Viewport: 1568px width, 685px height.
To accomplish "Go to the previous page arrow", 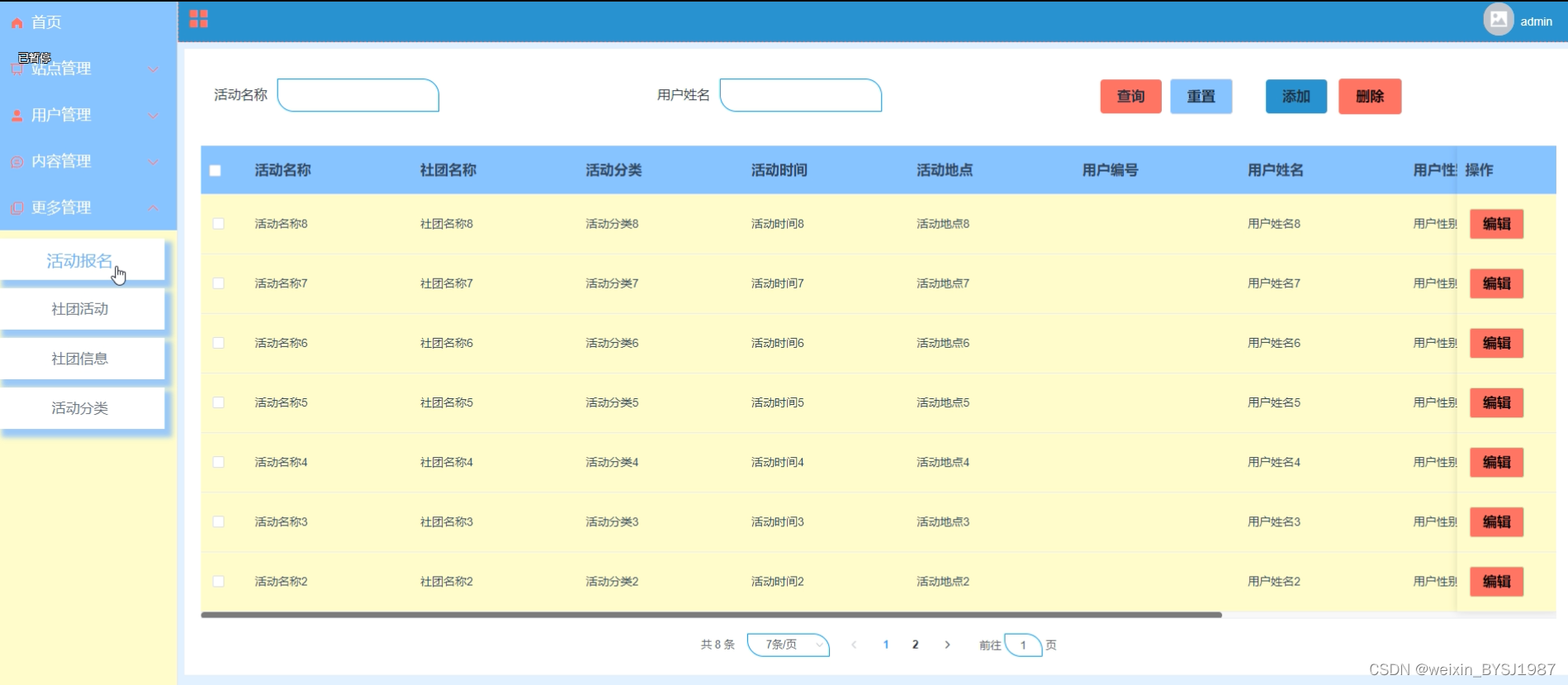I will coord(854,645).
